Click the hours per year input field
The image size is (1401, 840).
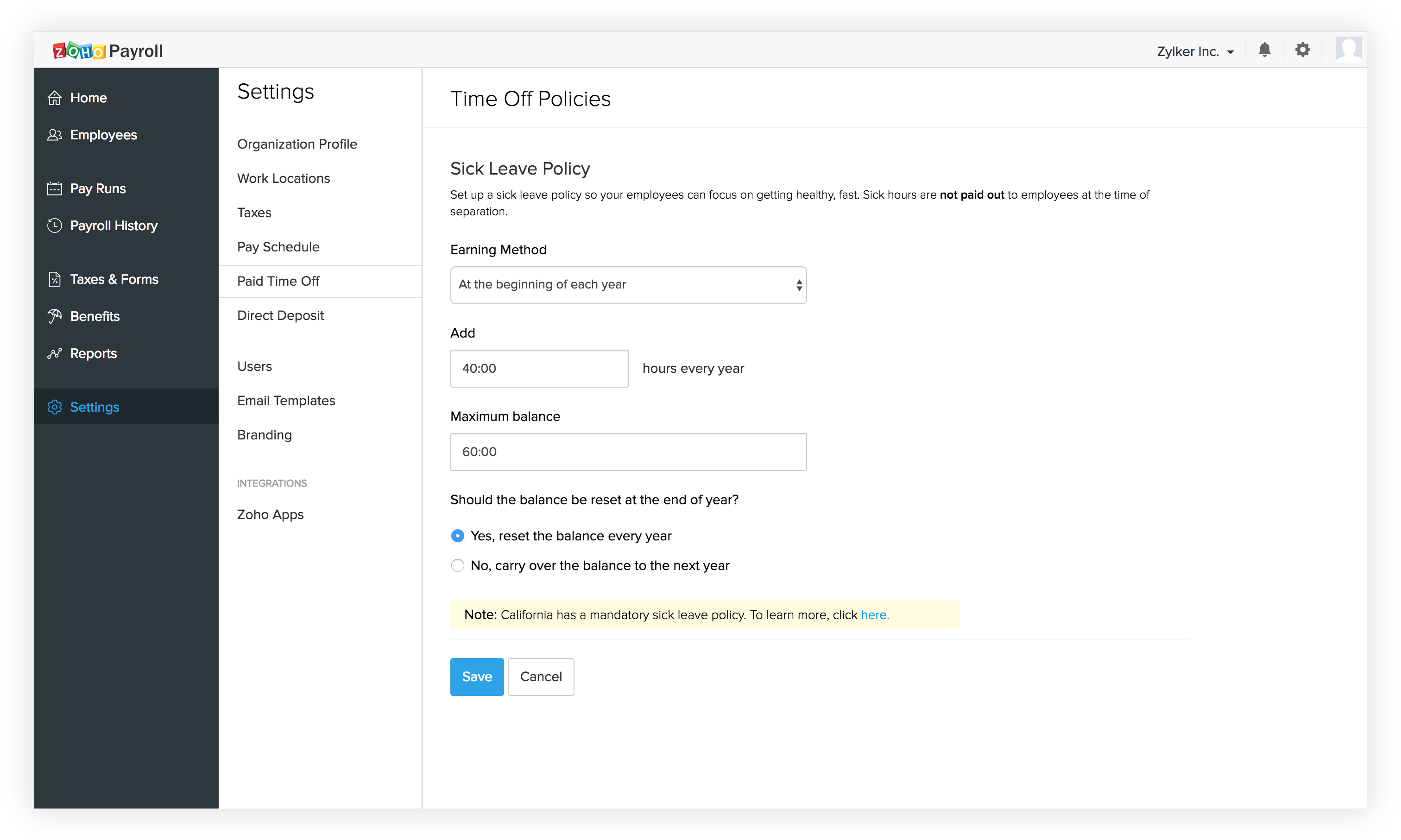point(539,368)
